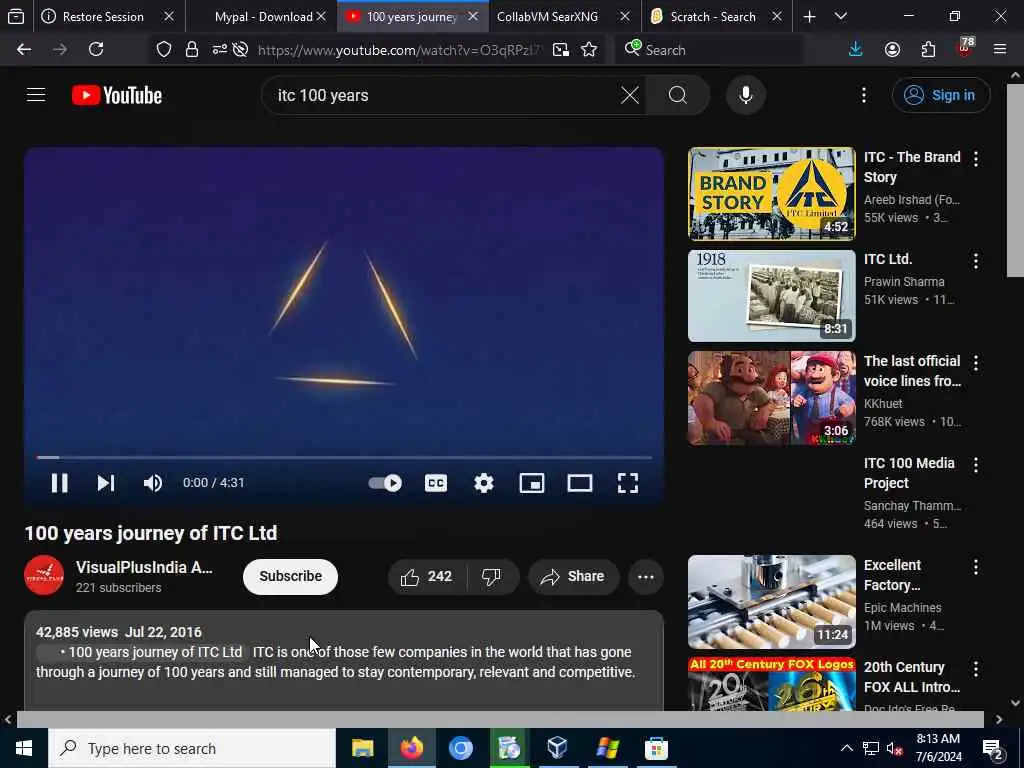This screenshot has height=768, width=1024.
Task: Open The last official voice lines video
Action: (771, 398)
